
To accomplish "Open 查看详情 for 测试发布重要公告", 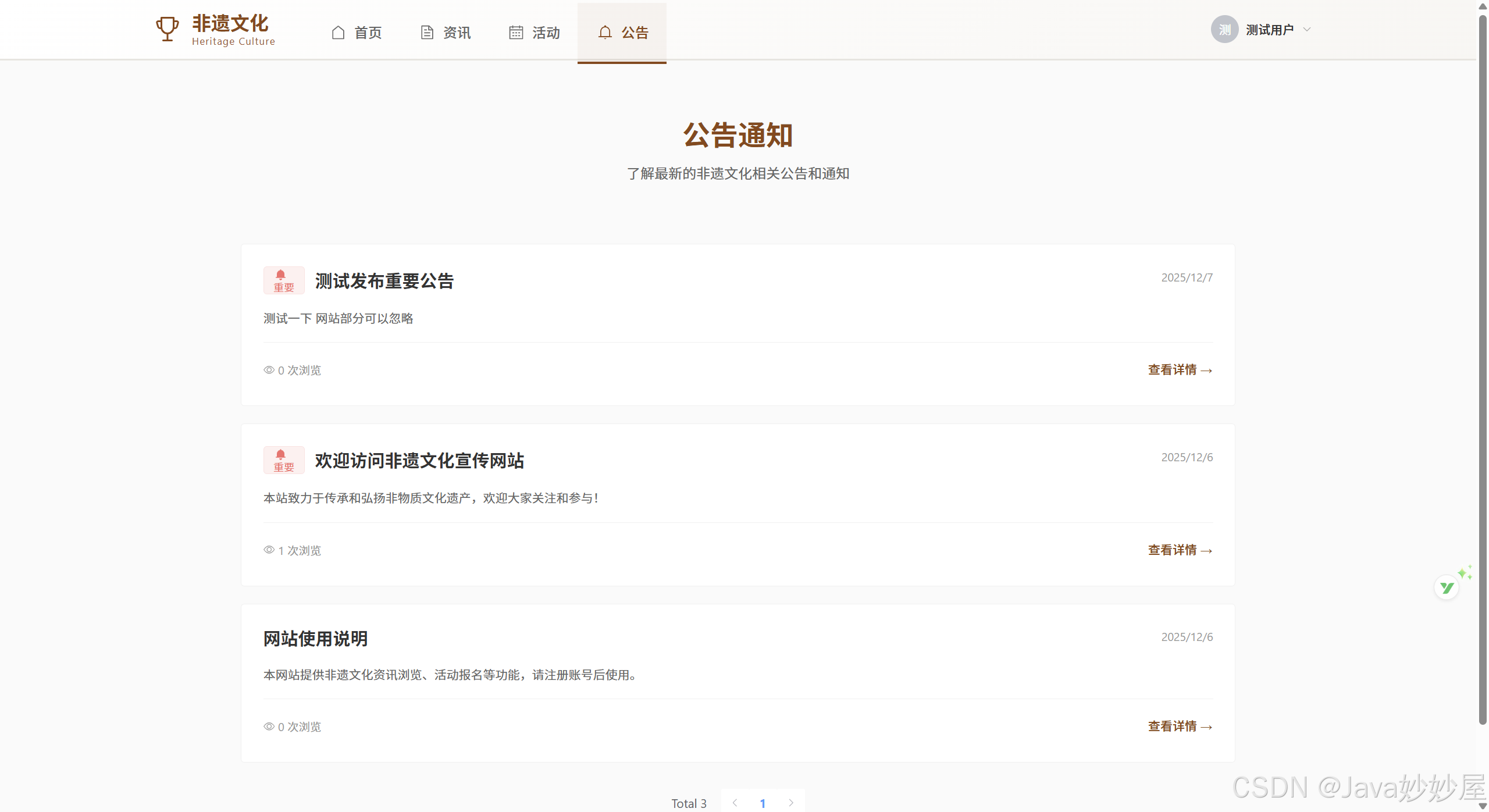I will (x=1180, y=370).
